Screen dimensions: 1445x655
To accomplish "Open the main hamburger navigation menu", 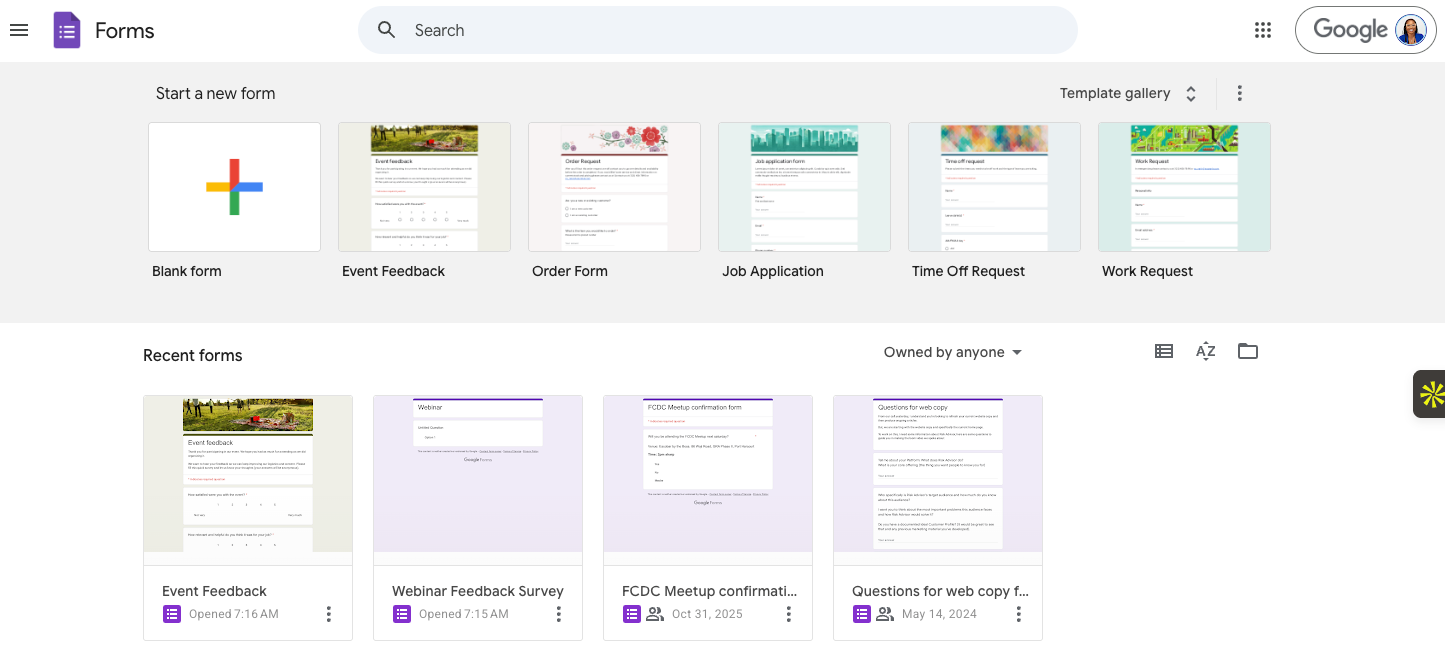I will pyautogui.click(x=19, y=30).
